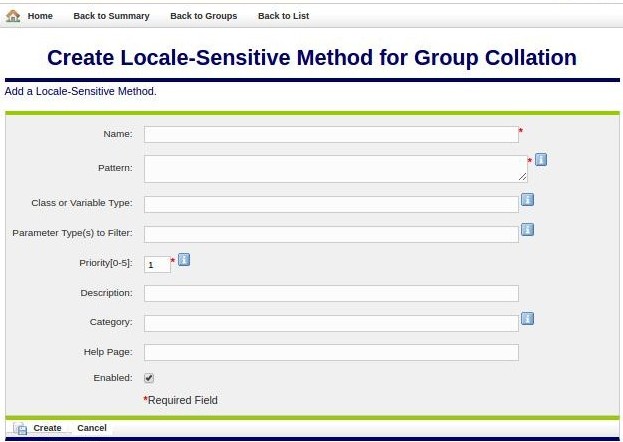Click the Create button's disk icon

point(21,428)
